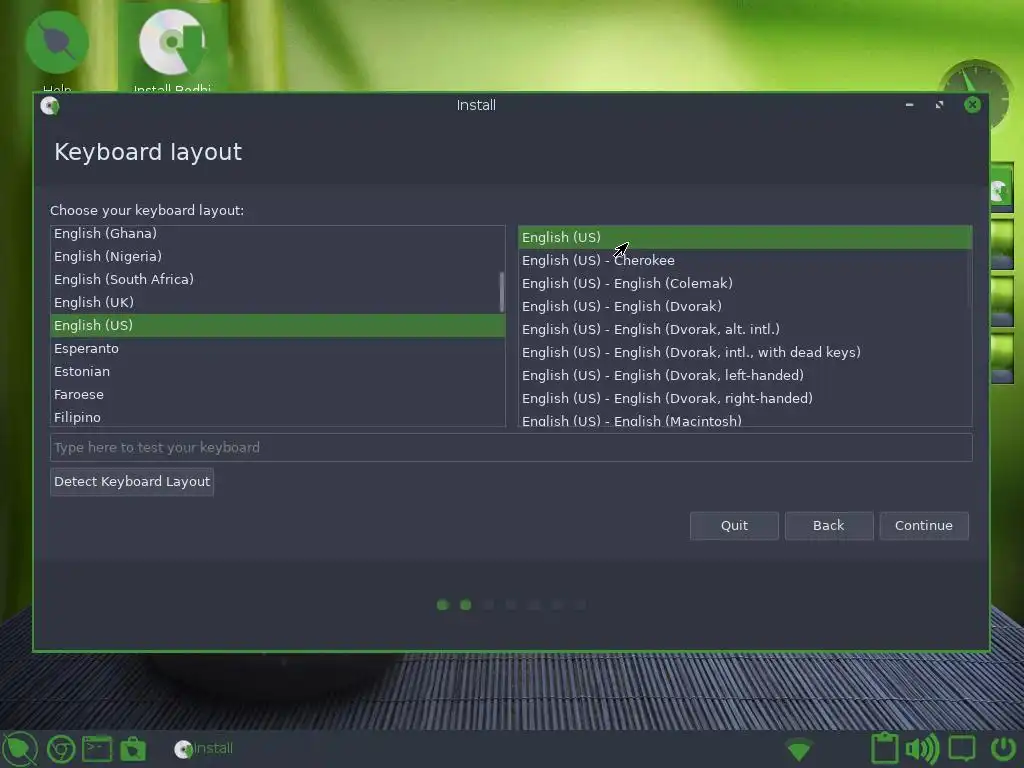Go back with the Back button

pos(829,526)
